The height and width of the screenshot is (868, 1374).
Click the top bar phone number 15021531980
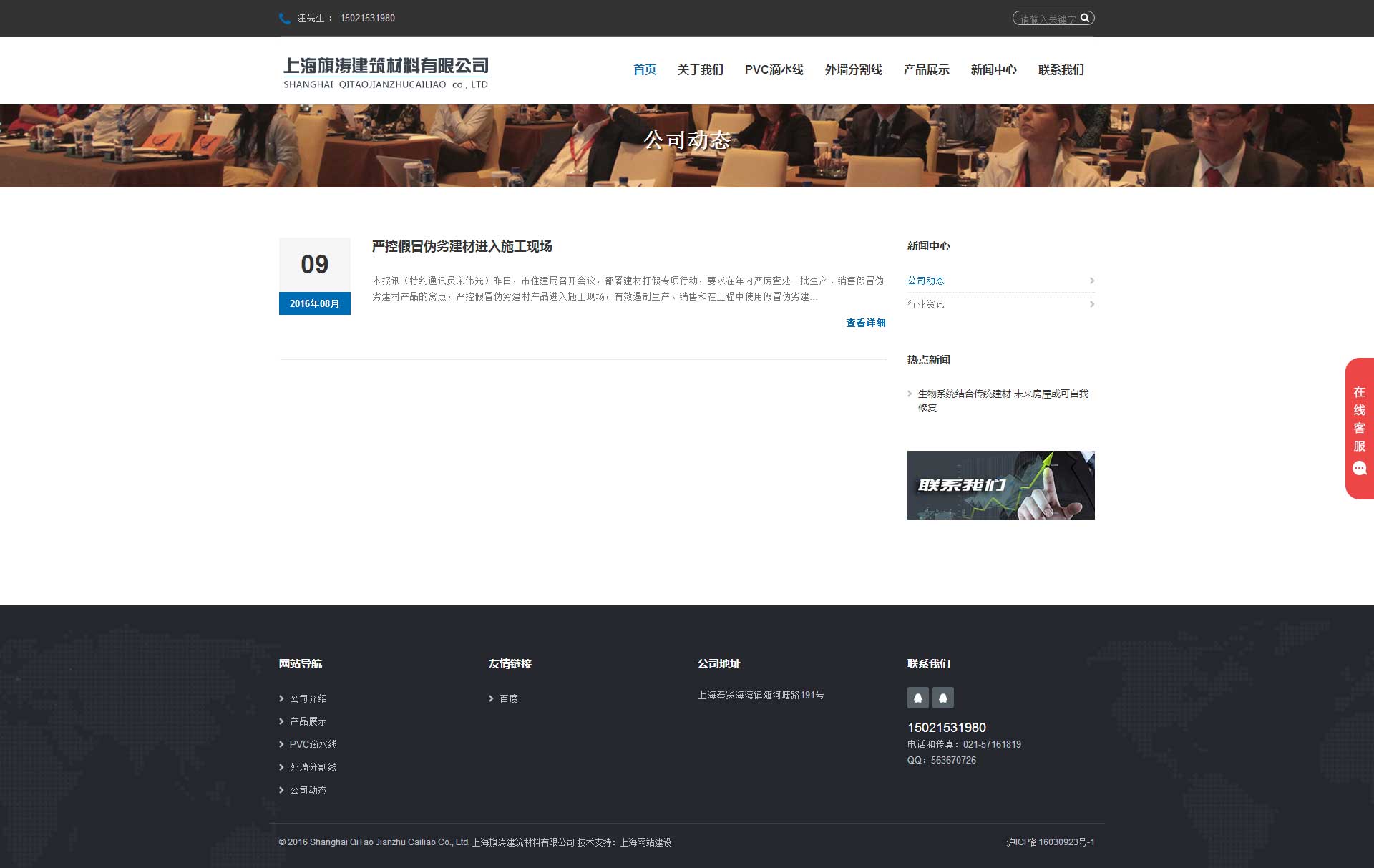[367, 19]
